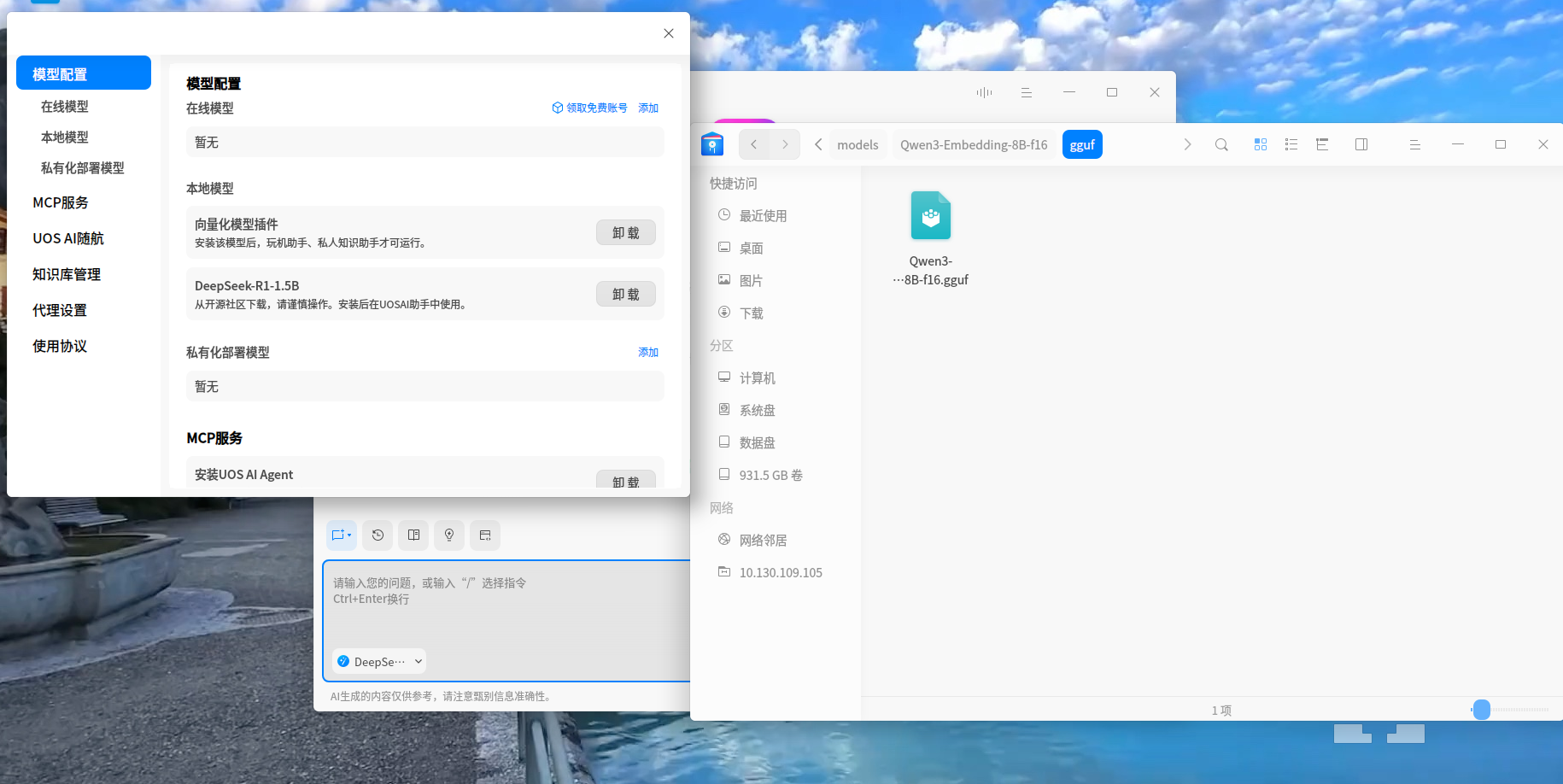This screenshot has height=784, width=1563.
Task: Click the screenshot capture icon in the chat toolbar
Action: [338, 535]
